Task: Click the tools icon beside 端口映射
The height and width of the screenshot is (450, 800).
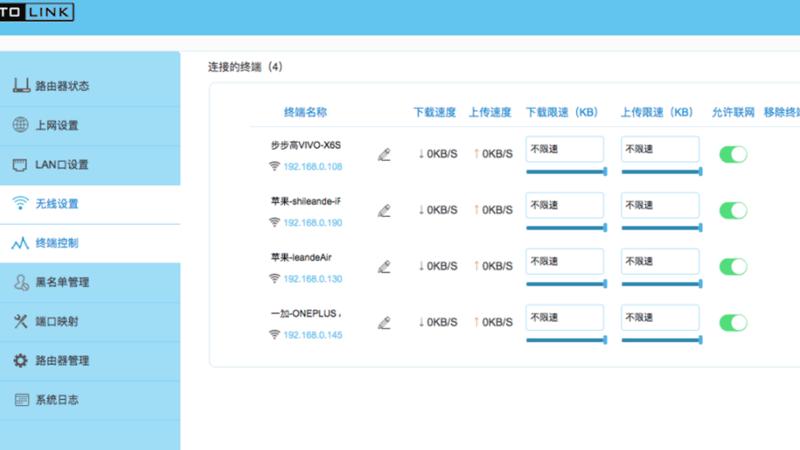Action: tap(20, 321)
